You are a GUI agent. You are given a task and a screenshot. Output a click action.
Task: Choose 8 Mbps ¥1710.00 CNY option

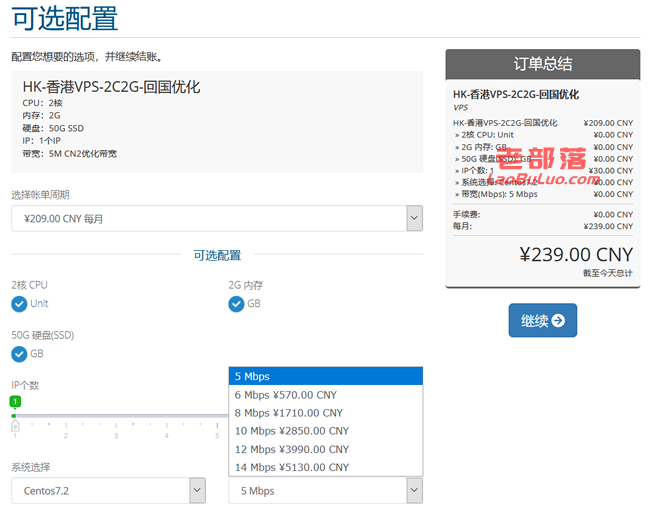tap(326, 413)
